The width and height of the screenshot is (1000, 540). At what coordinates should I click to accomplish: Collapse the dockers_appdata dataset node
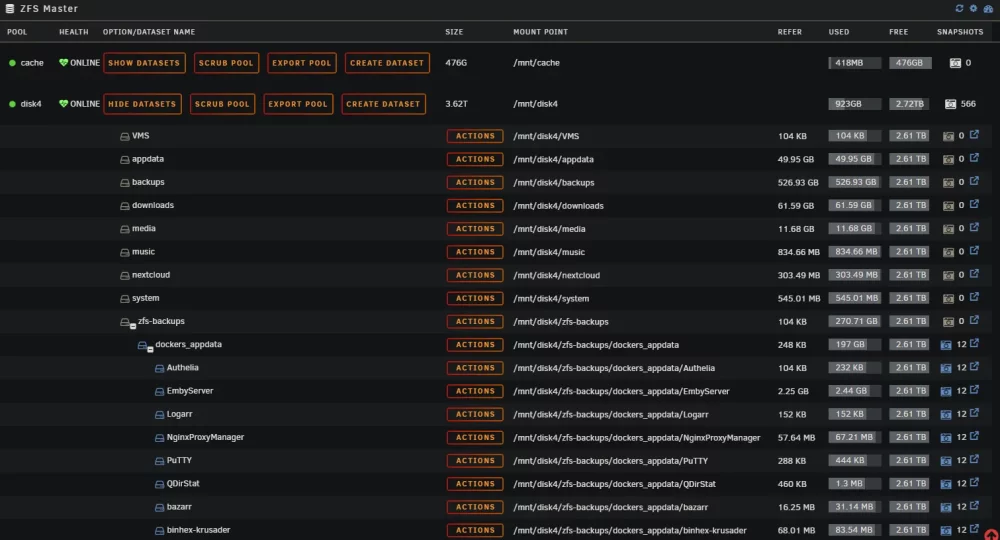(150, 349)
